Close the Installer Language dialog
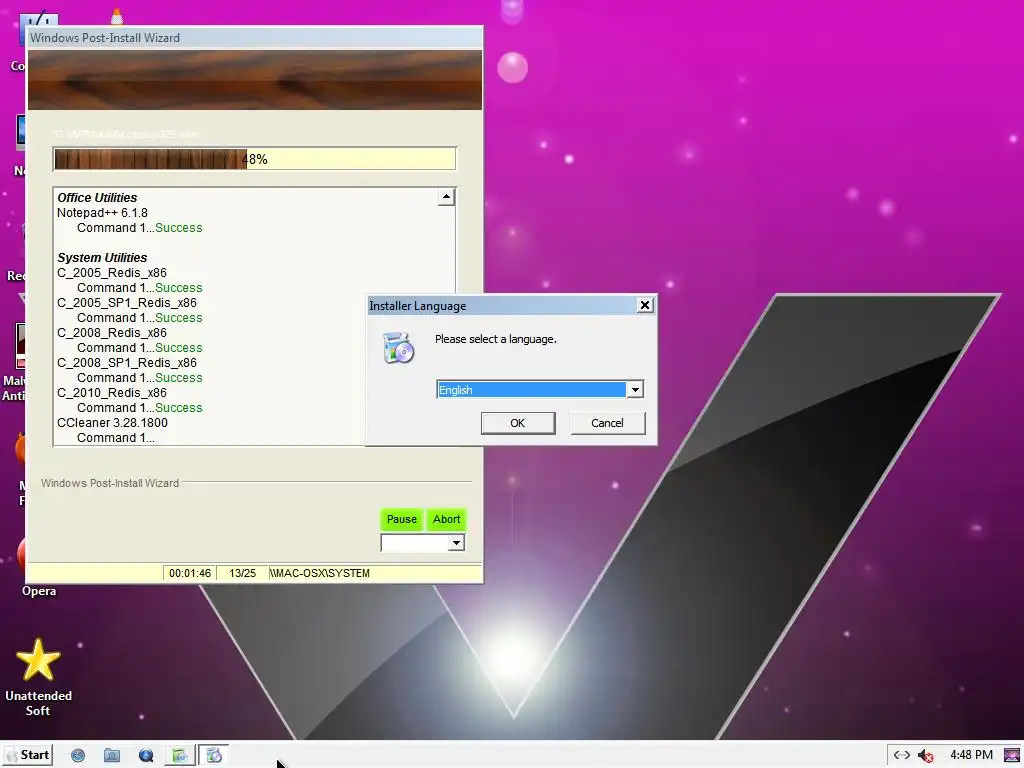Screen dimensions: 1024x768 (645, 305)
